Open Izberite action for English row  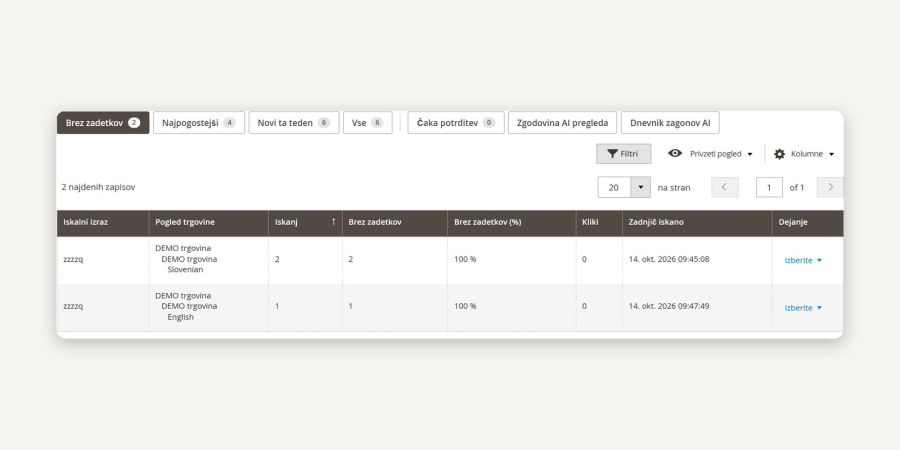[803, 308]
